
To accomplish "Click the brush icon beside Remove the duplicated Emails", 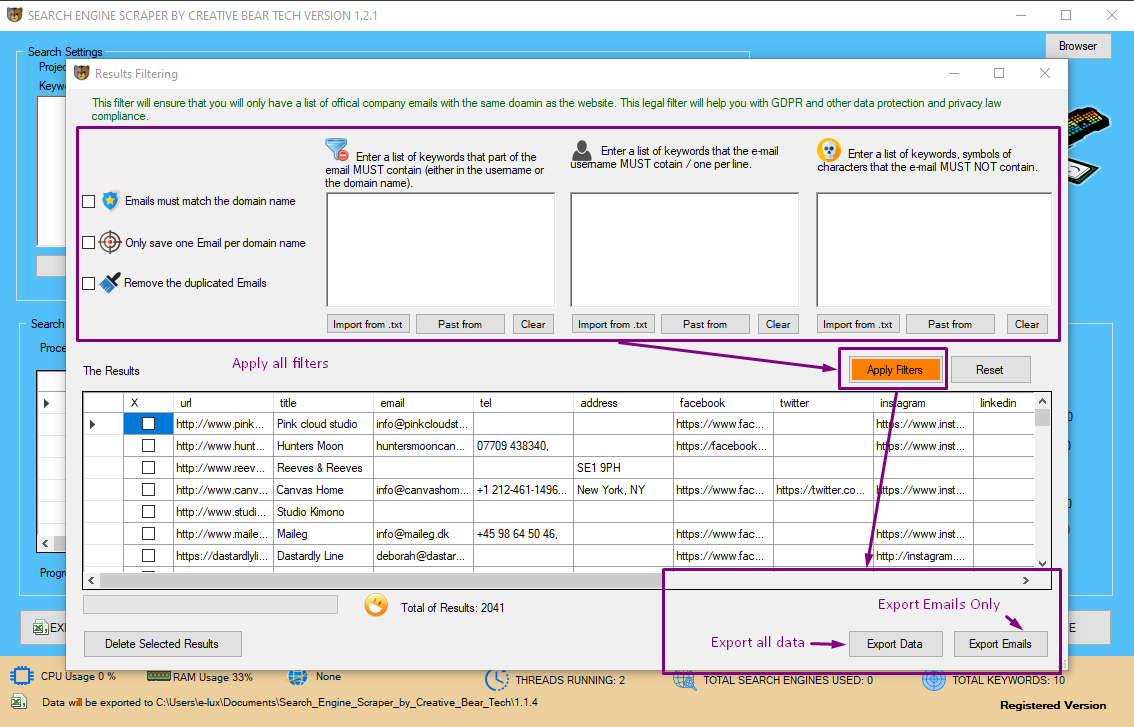I will coord(110,282).
